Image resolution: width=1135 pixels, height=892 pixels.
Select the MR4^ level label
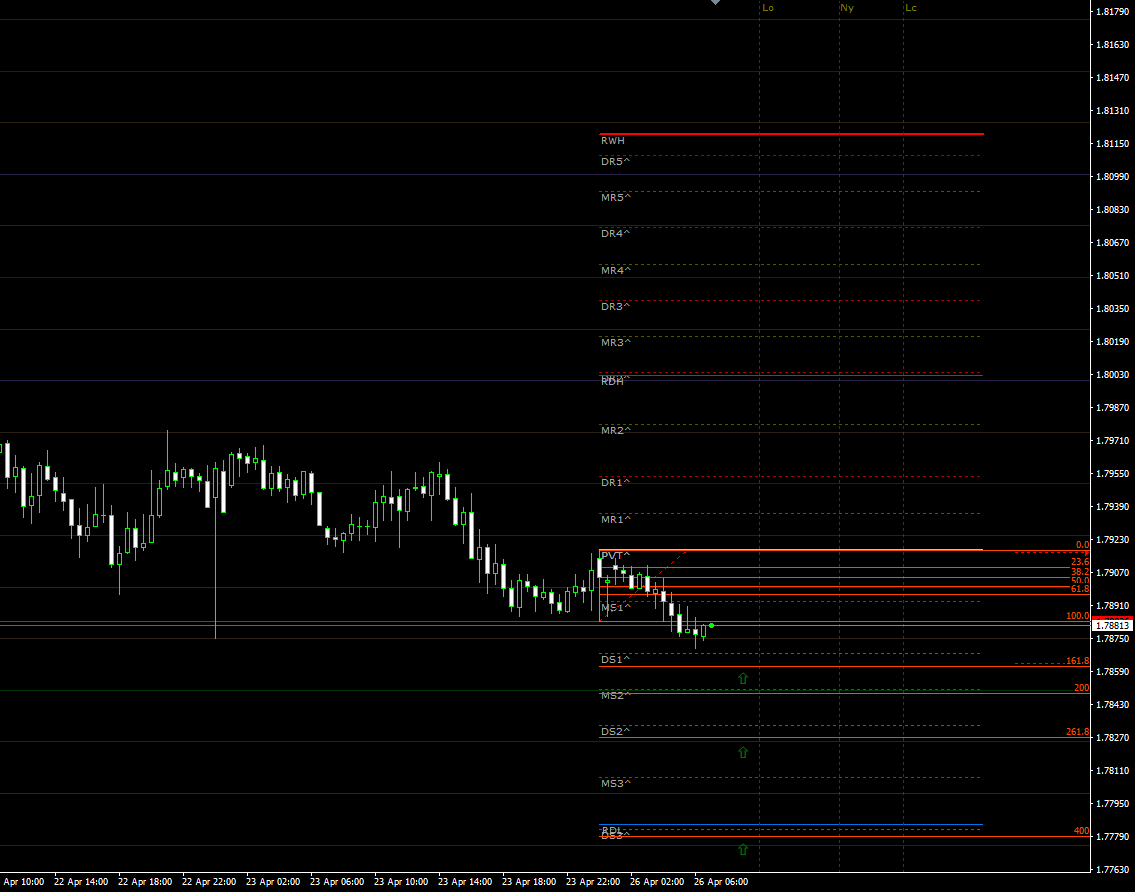[616, 271]
